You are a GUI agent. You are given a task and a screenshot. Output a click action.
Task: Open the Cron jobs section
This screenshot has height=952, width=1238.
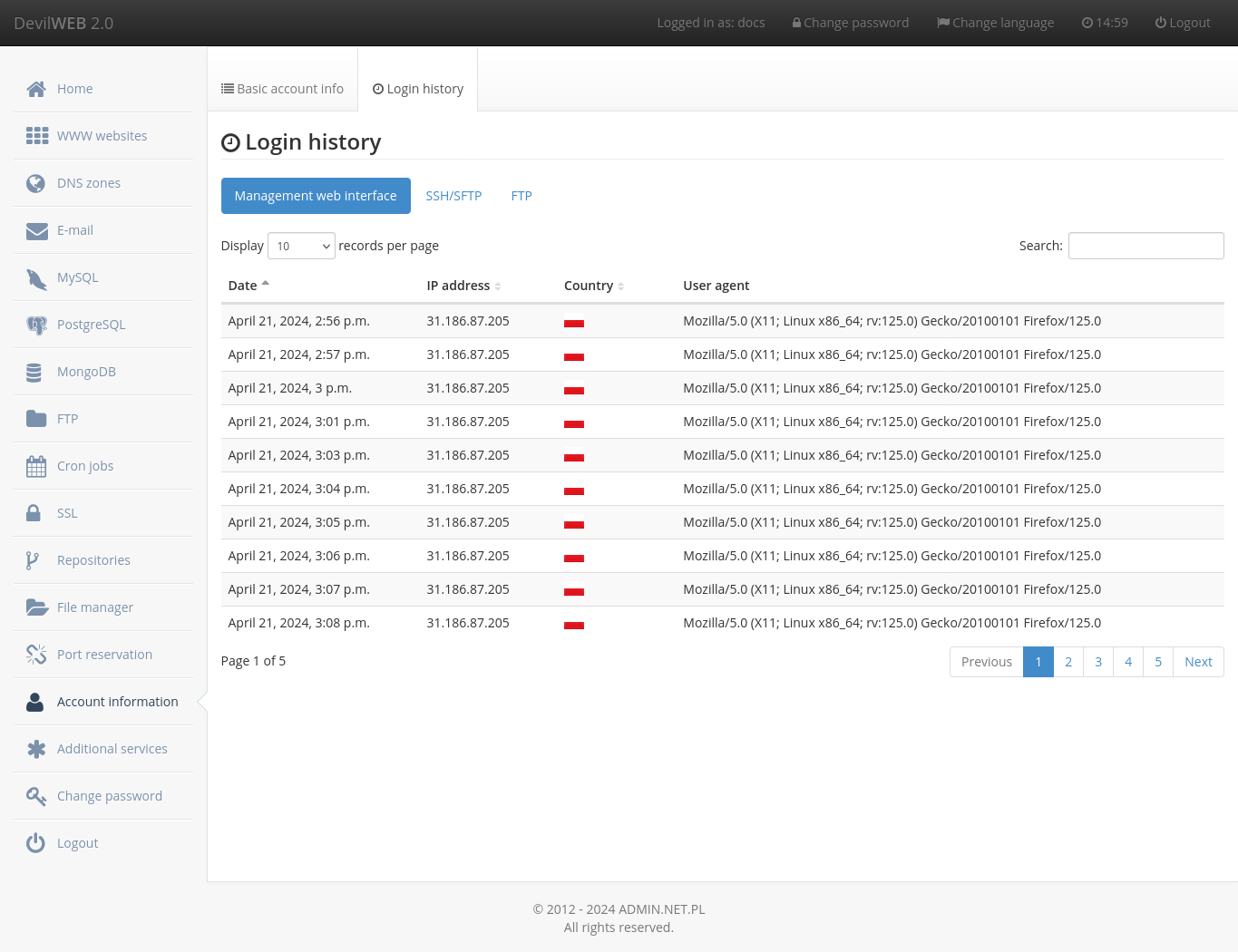click(85, 465)
